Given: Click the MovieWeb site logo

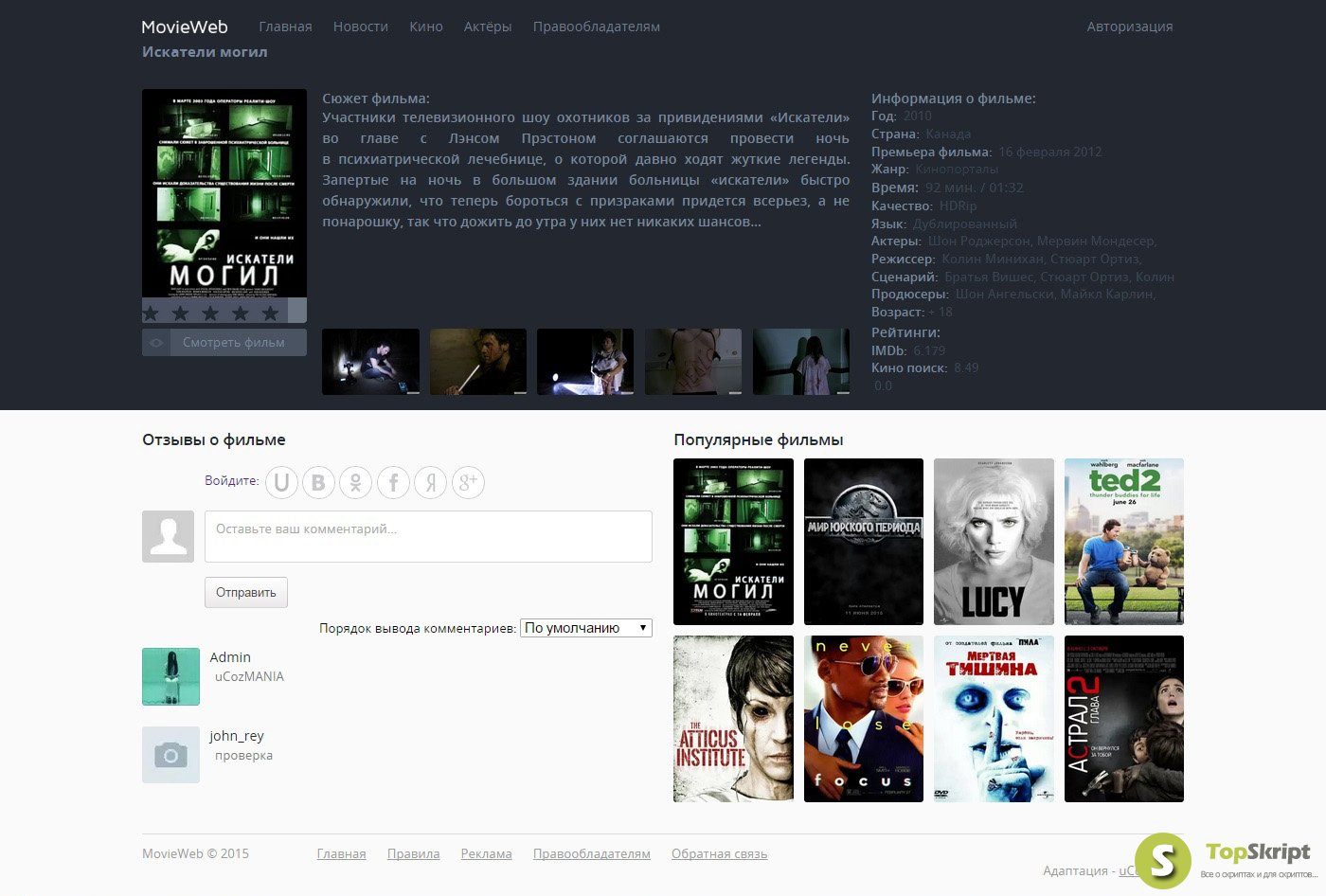Looking at the screenshot, I should point(185,27).
